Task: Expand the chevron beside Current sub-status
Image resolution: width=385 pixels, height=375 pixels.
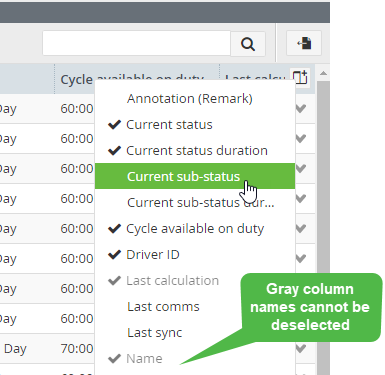Action: pyautogui.click(x=301, y=168)
